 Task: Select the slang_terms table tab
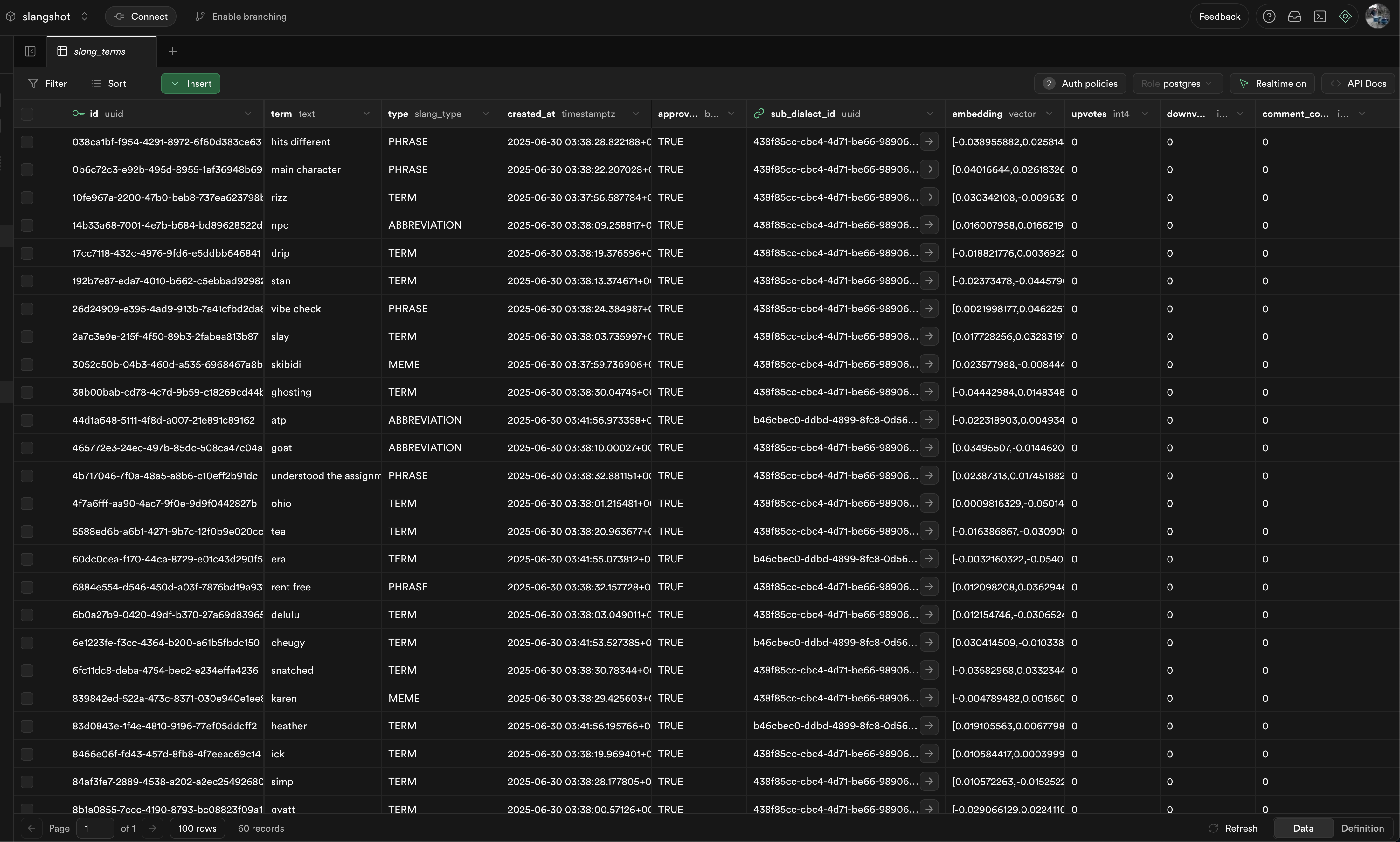coord(99,51)
